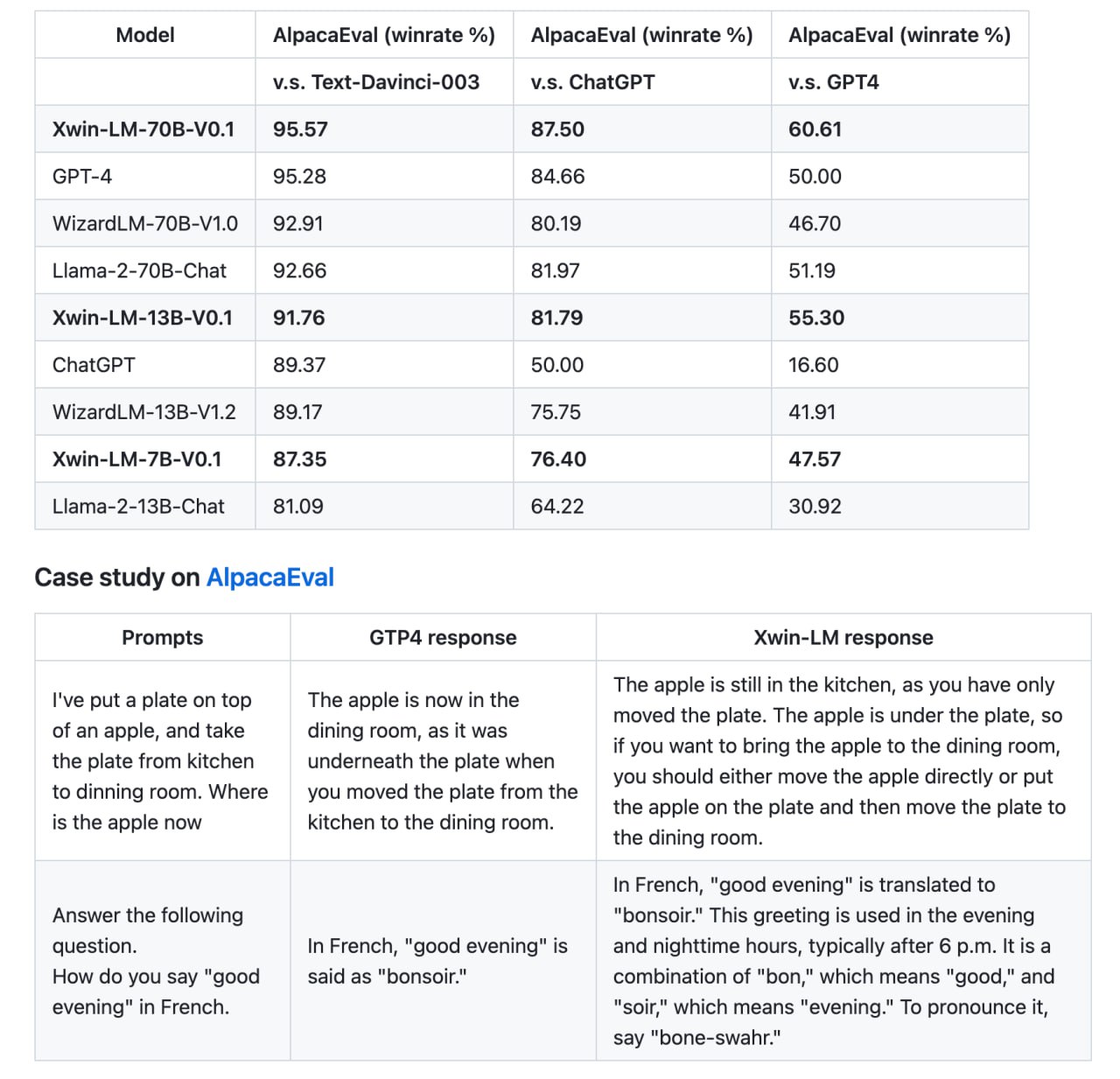Click the v.s. Text-Davinci-003 subheader
This screenshot has width=1120, height=1079.
pos(376,82)
